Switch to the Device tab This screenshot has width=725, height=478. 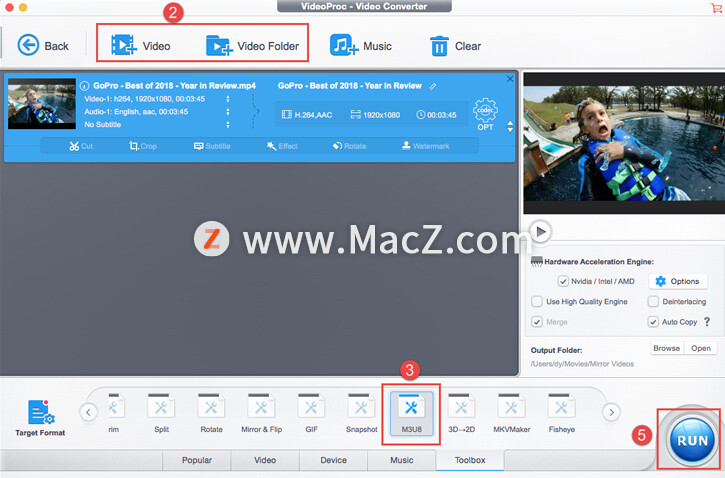coord(333,460)
